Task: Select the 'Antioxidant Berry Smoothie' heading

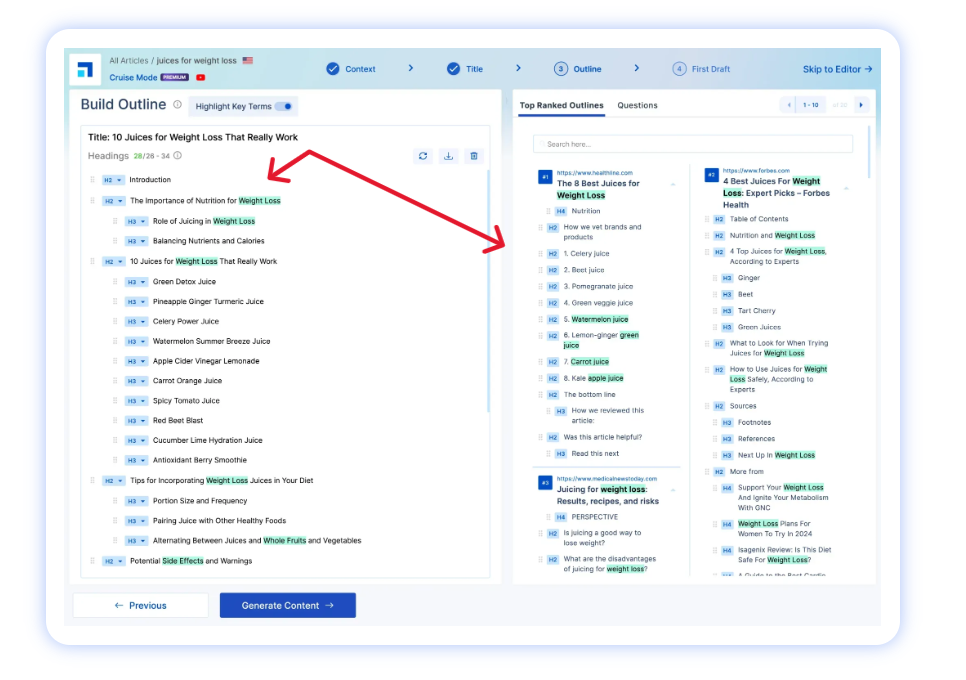Action: (200, 460)
